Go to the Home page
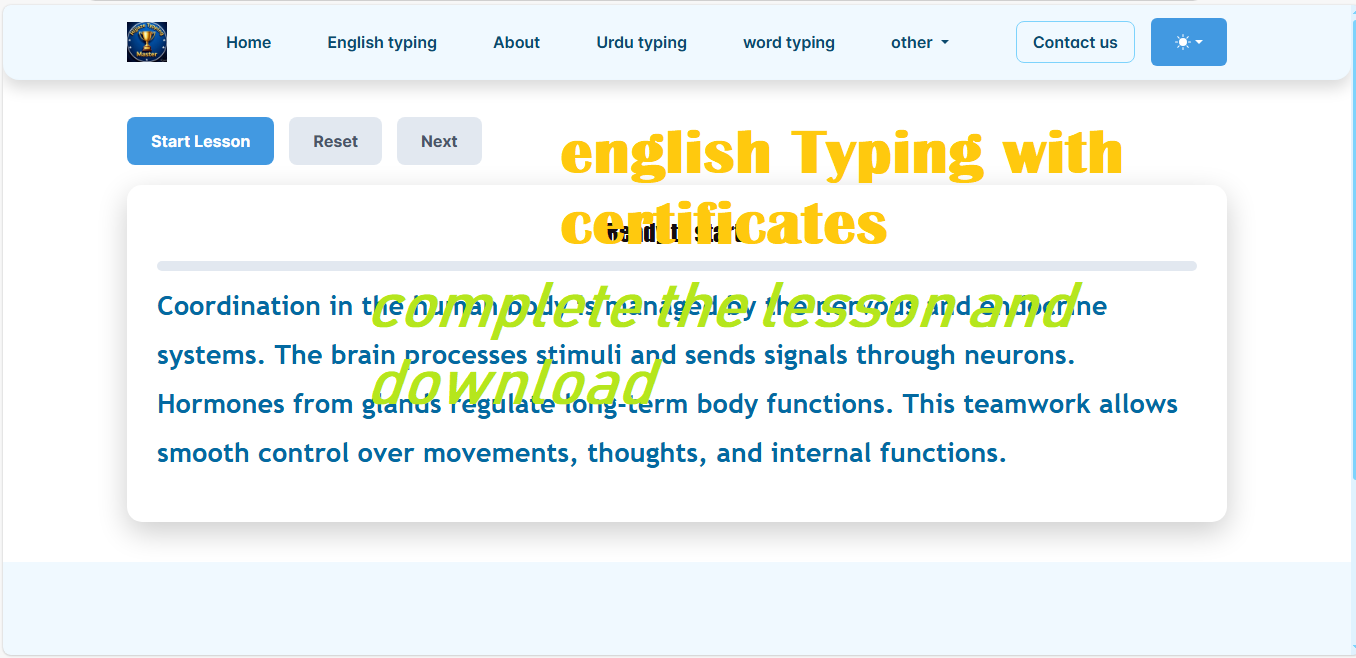The height and width of the screenshot is (658, 1356). pos(248,42)
